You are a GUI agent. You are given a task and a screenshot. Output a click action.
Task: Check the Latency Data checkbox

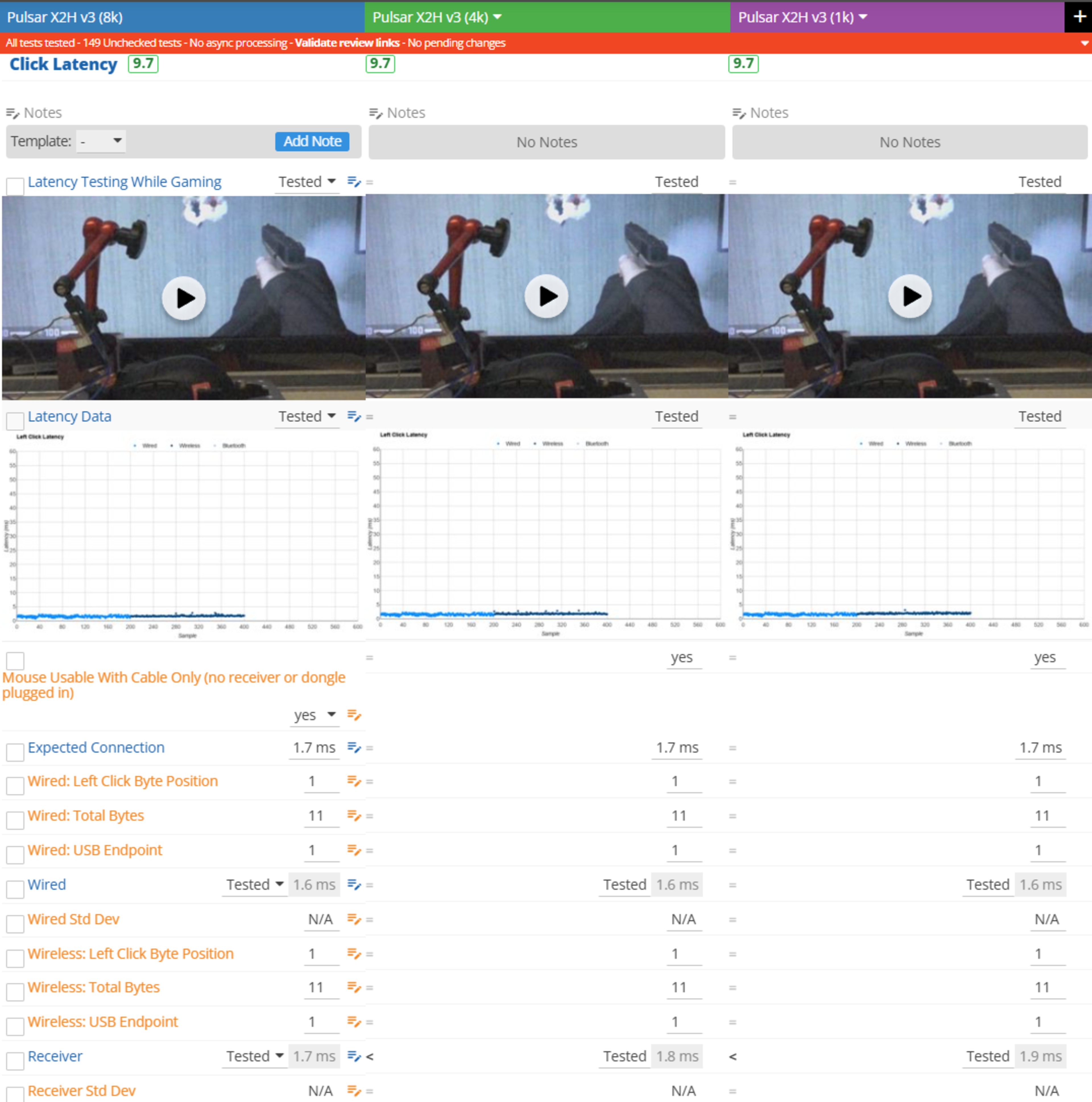[x=15, y=422]
